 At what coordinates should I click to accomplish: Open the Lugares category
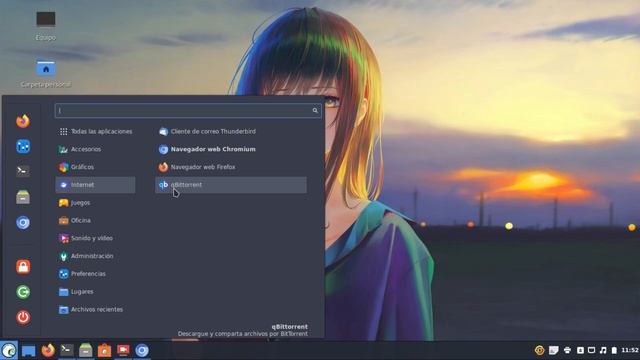pos(96,292)
